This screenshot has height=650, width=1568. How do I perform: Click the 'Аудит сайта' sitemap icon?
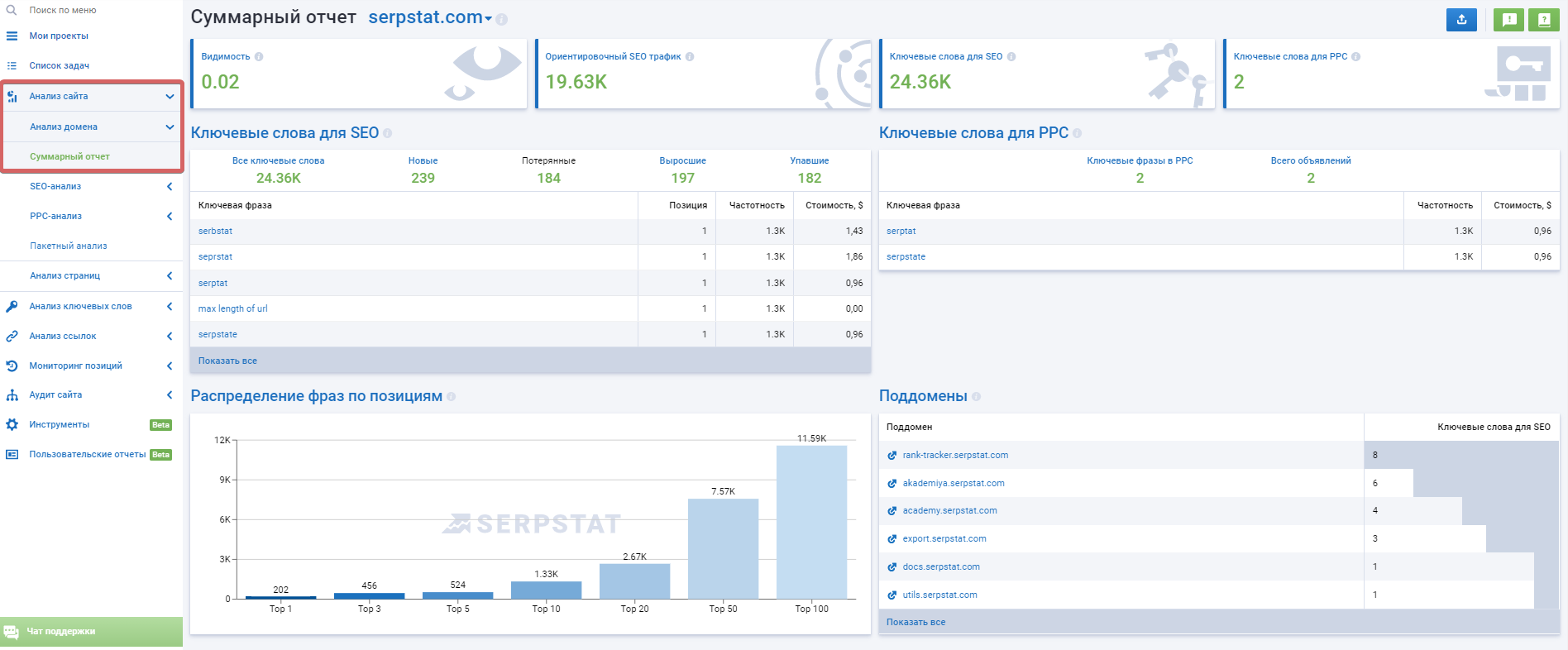tap(12, 394)
